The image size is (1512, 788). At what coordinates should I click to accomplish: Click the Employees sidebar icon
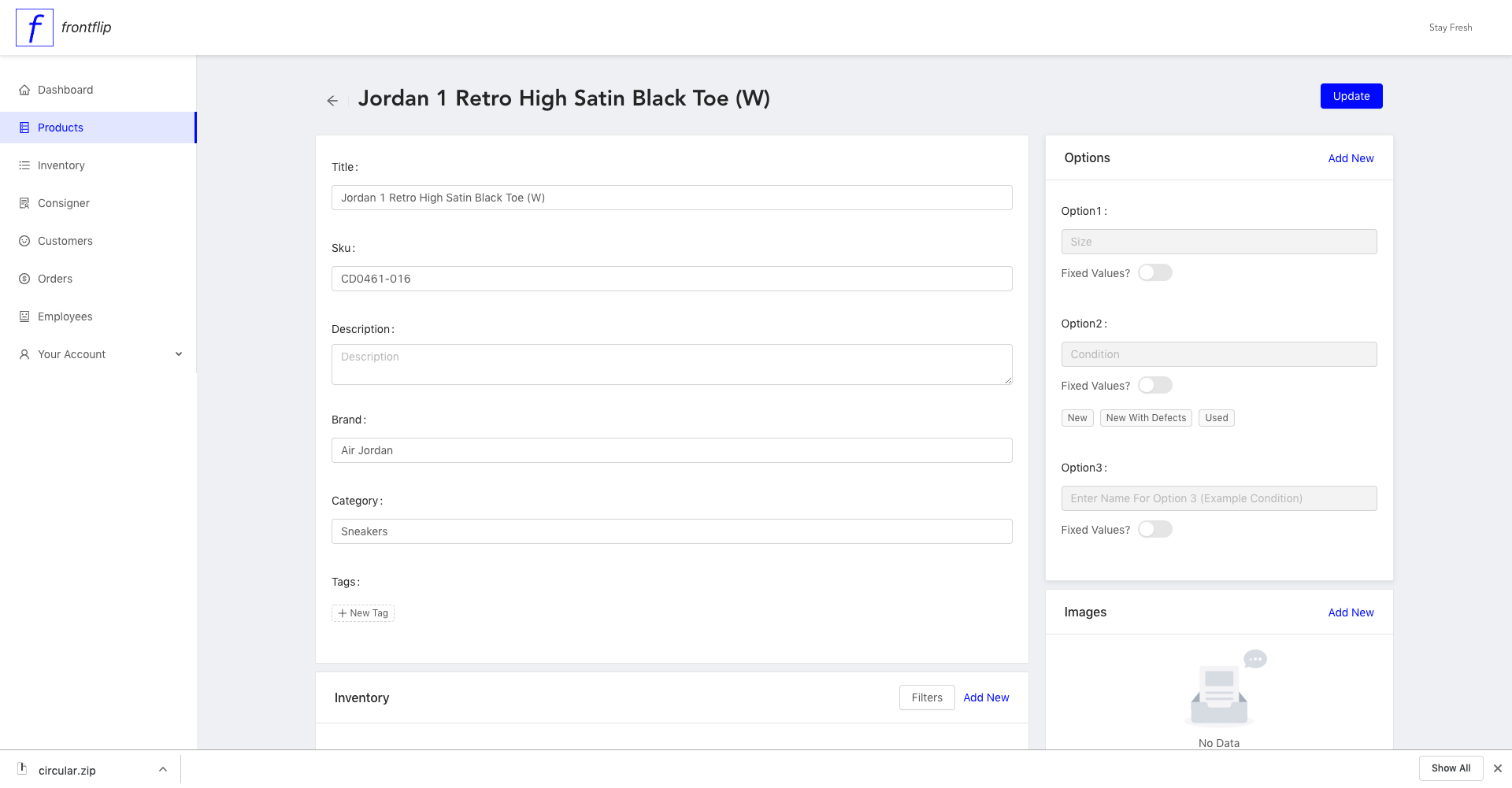[24, 316]
